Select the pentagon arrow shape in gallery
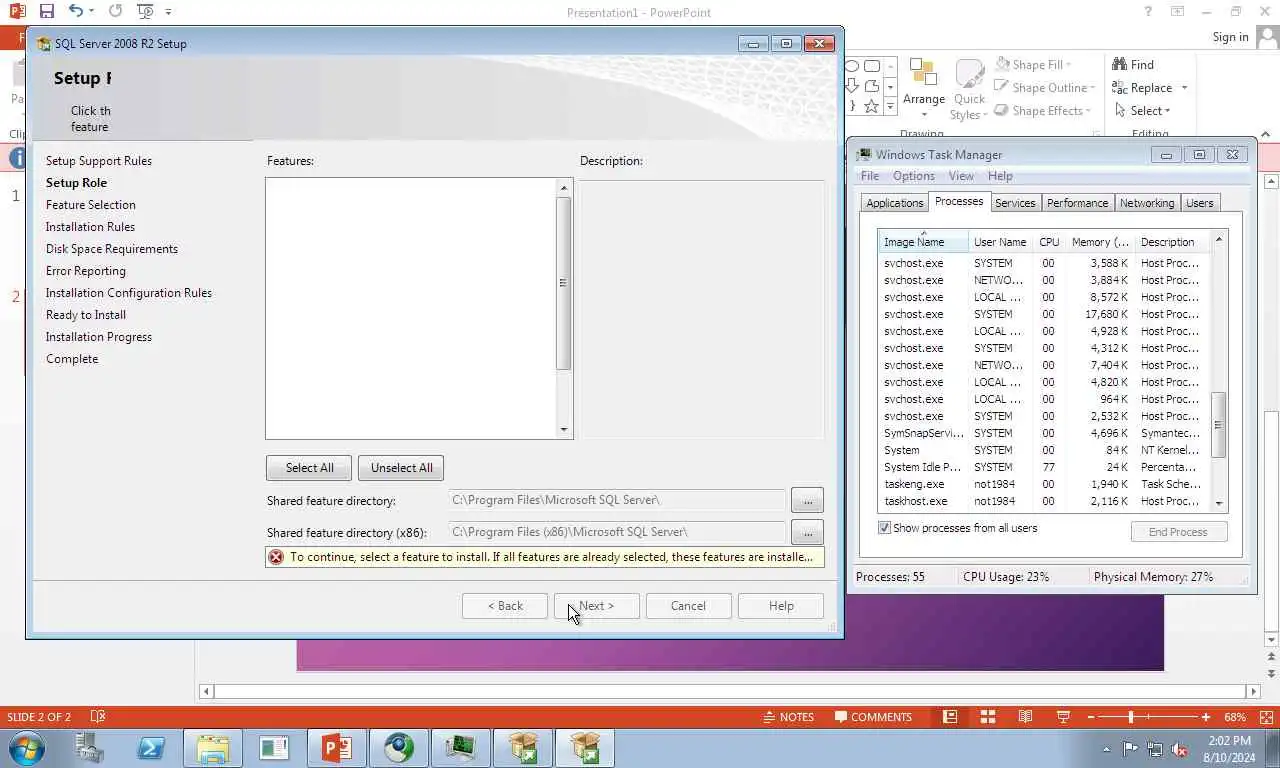Viewport: 1280px width, 768px height. (872, 86)
